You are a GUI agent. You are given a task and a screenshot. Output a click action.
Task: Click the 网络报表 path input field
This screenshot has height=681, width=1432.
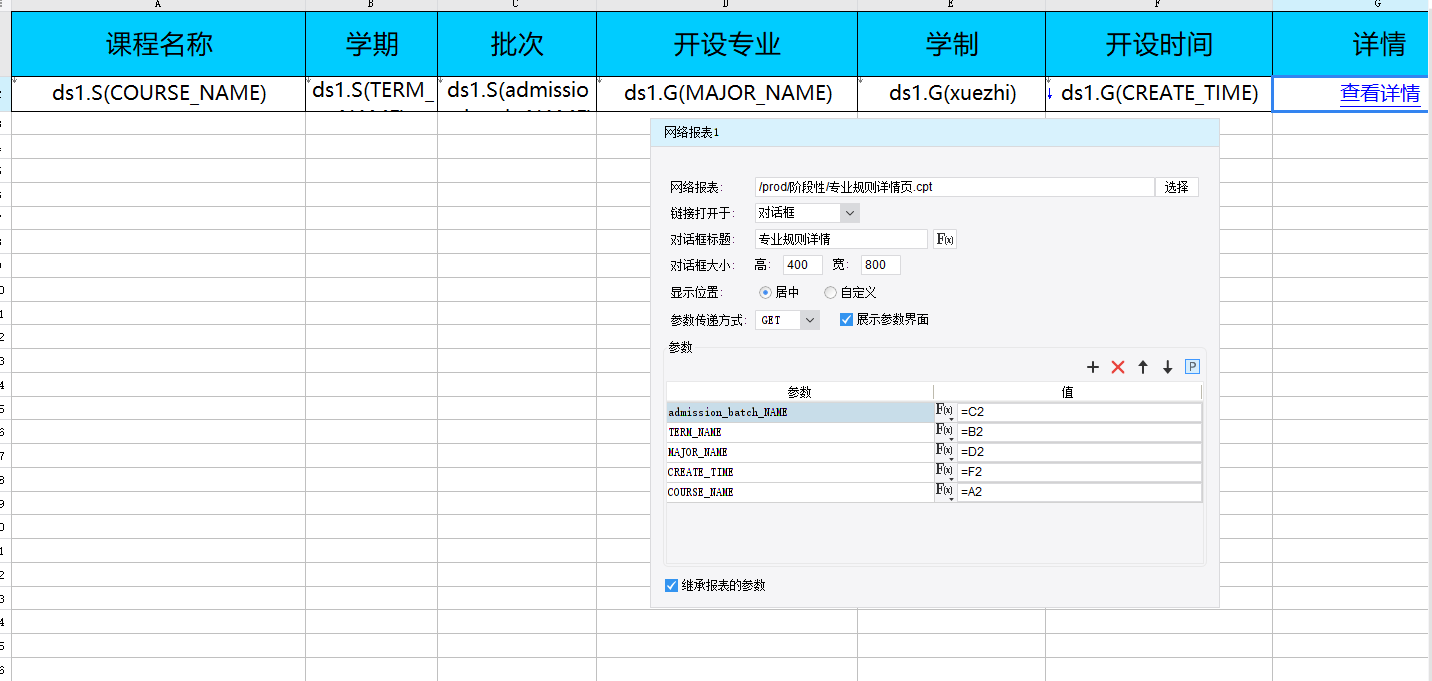(955, 187)
